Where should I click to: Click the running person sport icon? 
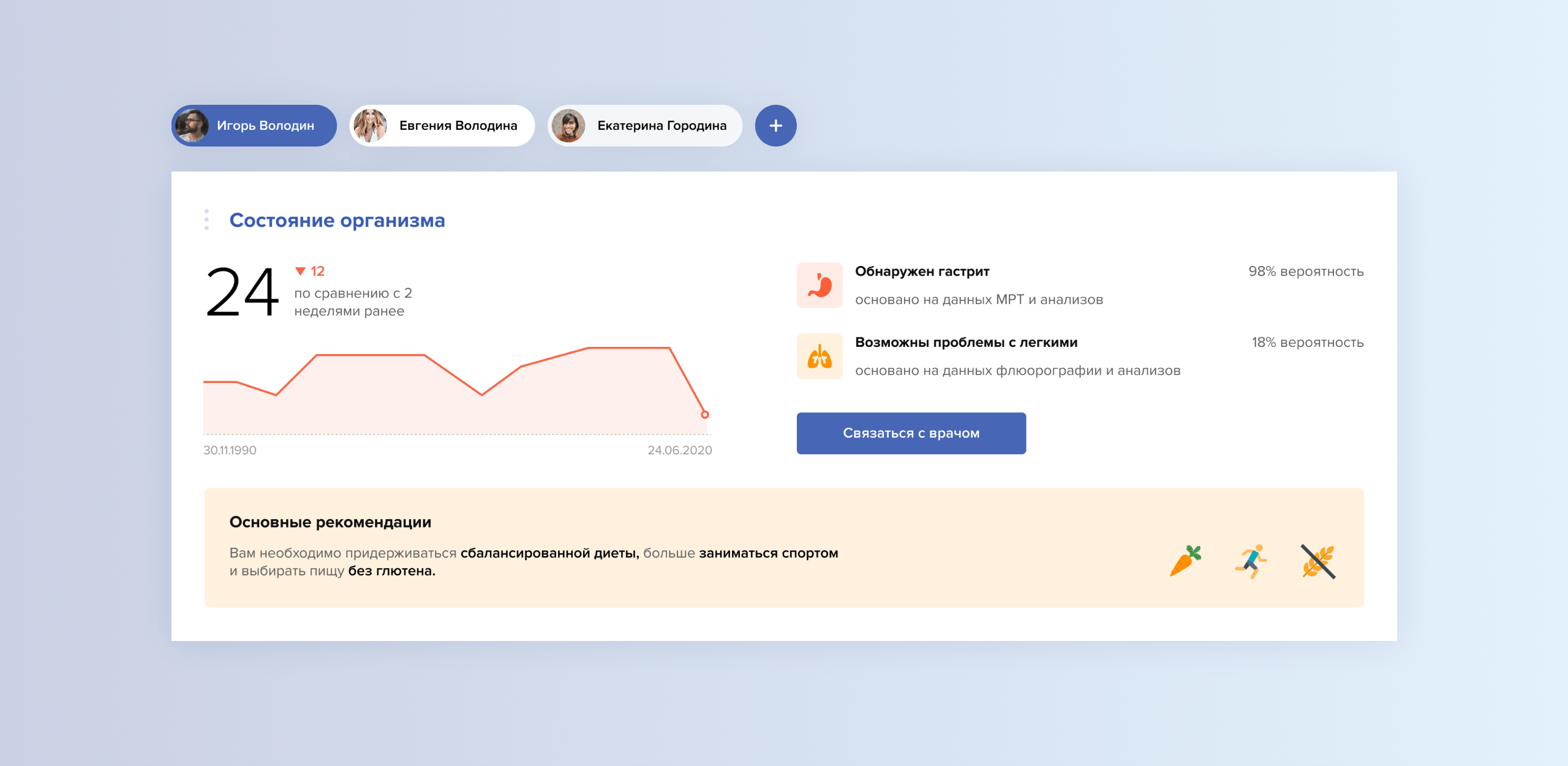click(1251, 561)
